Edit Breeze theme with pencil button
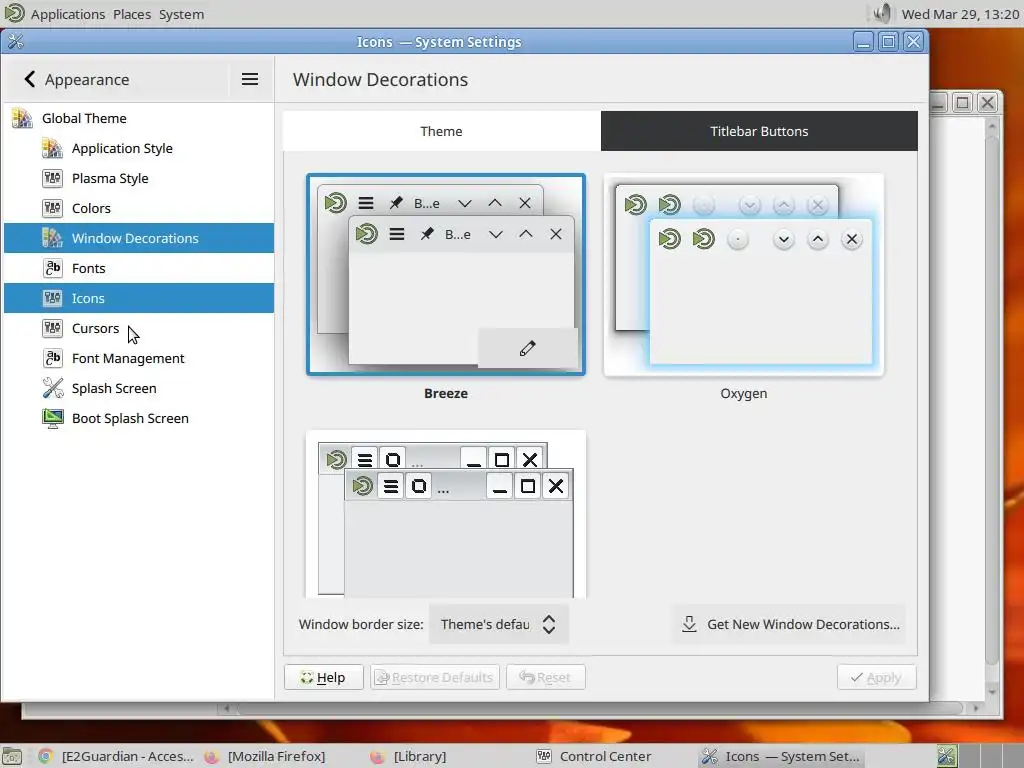This screenshot has width=1024, height=768. [x=528, y=348]
